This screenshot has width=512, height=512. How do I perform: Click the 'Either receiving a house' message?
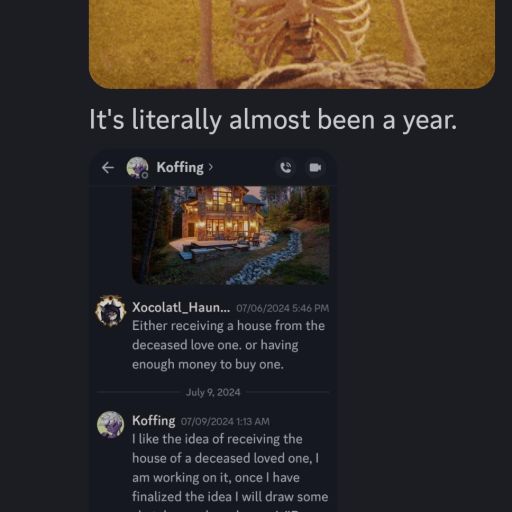point(228,345)
